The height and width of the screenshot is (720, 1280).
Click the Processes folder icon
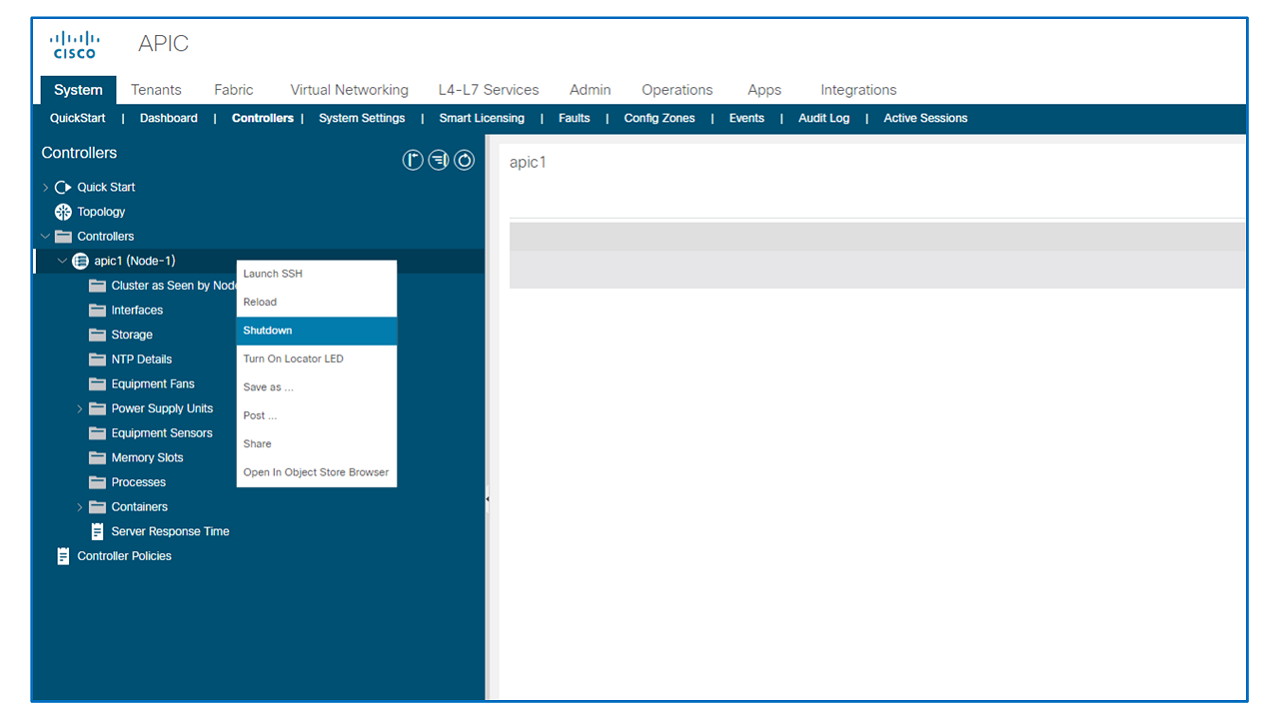(x=97, y=482)
